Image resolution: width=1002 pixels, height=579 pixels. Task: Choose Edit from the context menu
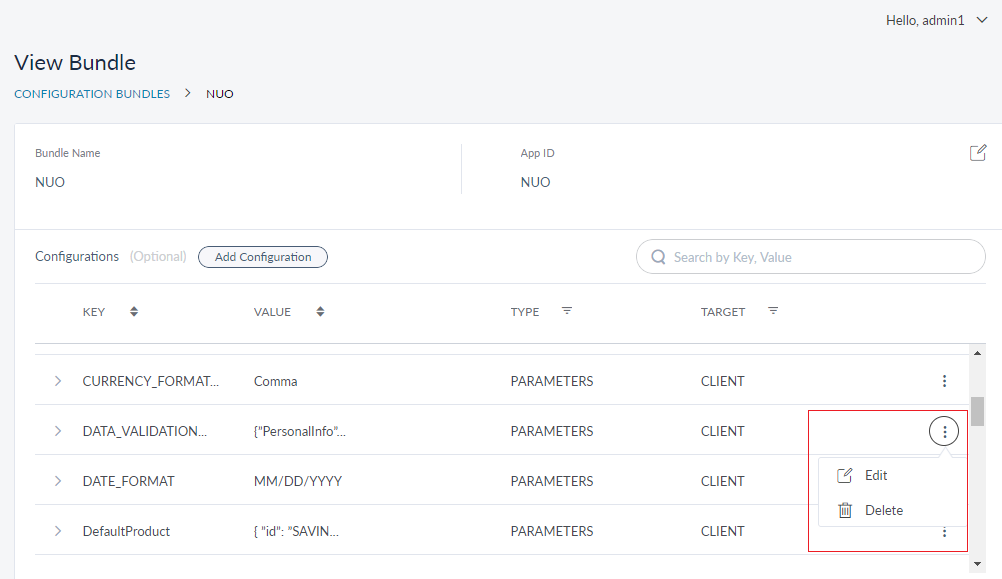click(x=875, y=475)
